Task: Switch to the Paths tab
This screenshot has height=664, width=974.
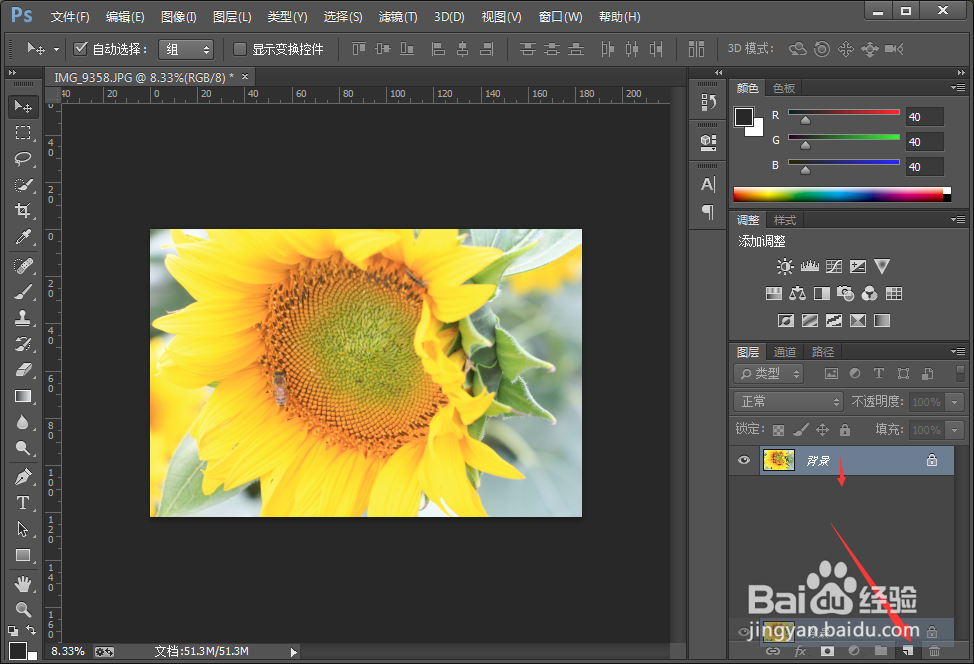Action: point(822,352)
